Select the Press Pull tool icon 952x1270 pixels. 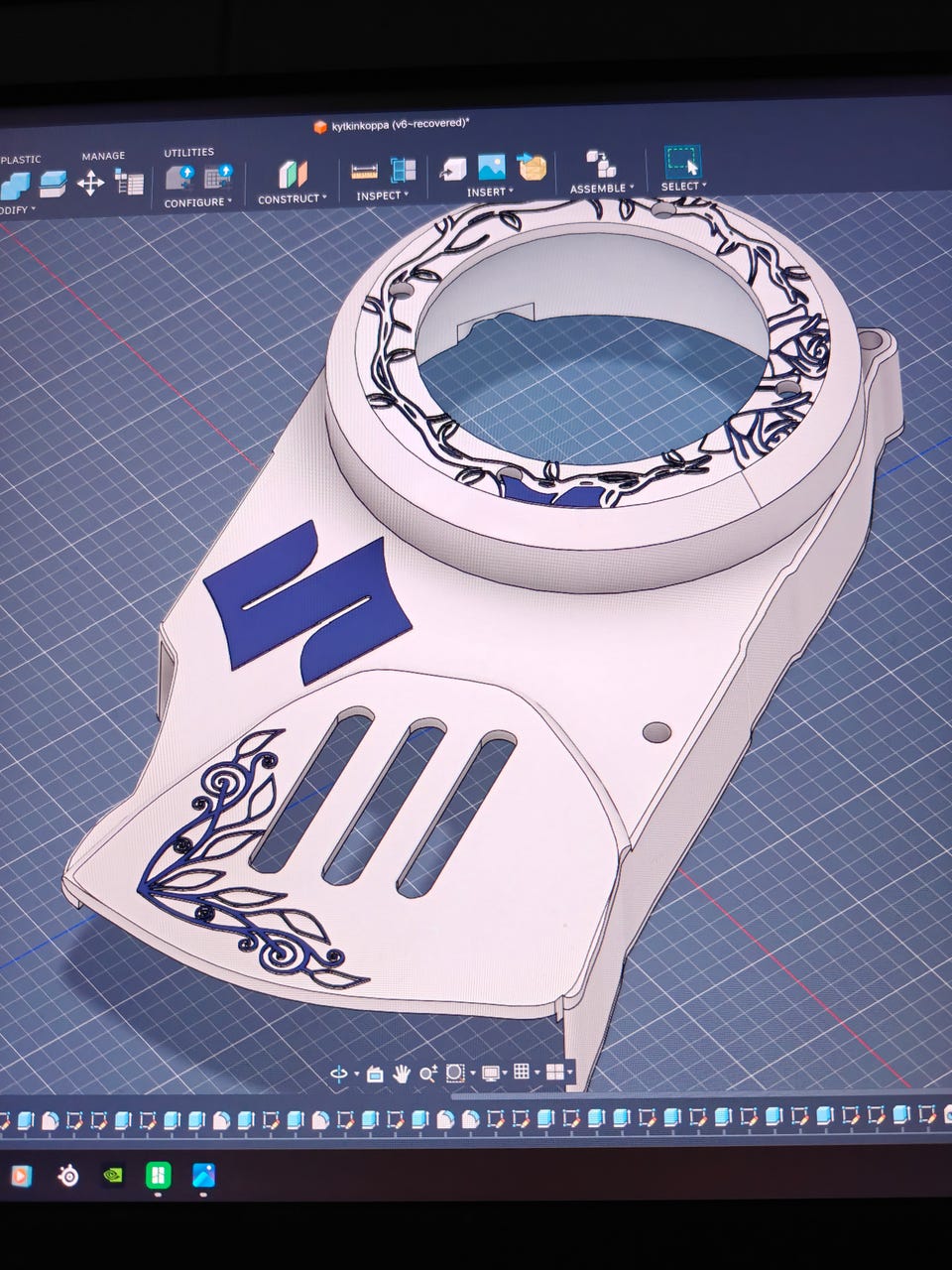(x=52, y=183)
